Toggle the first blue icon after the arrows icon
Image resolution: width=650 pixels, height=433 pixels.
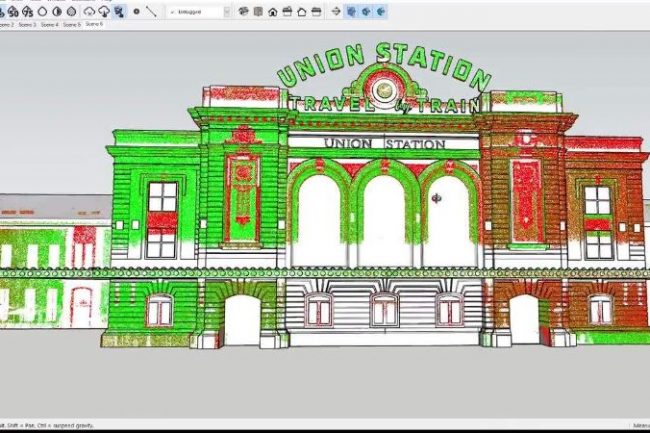tap(353, 11)
